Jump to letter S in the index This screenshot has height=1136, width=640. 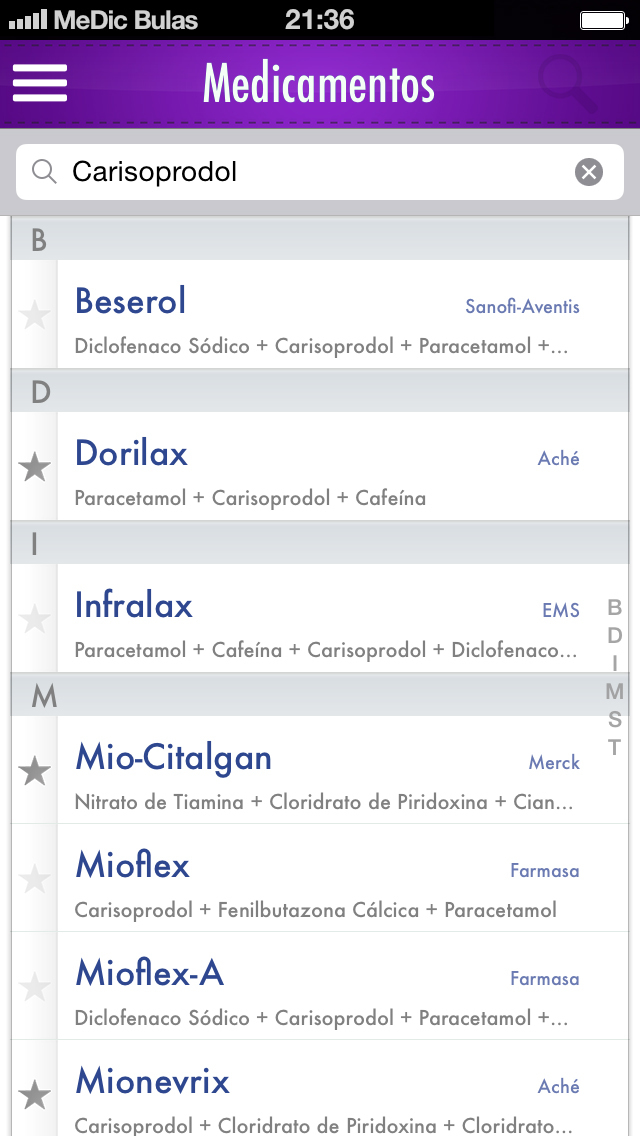pos(615,719)
